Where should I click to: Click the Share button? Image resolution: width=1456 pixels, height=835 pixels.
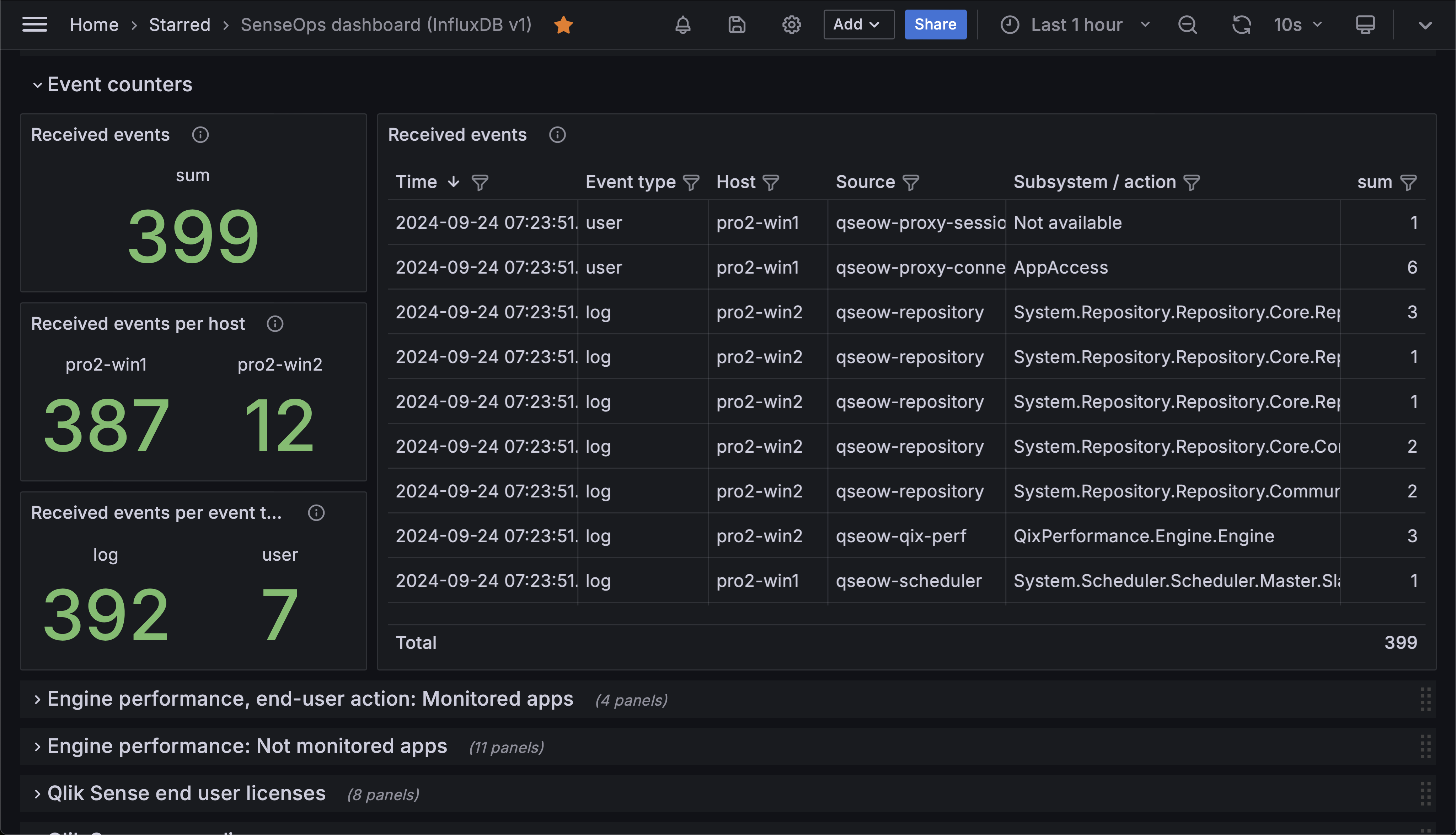pyautogui.click(x=935, y=25)
